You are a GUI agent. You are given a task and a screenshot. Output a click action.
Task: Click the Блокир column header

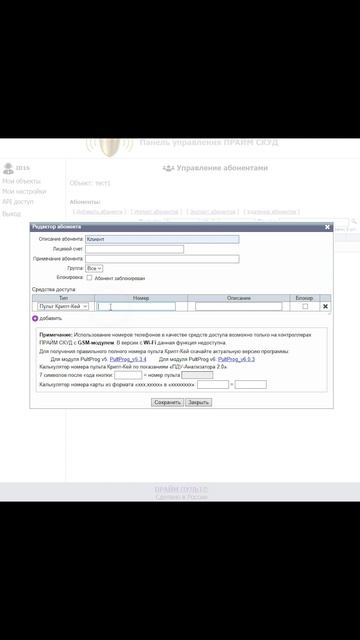[x=305, y=298]
